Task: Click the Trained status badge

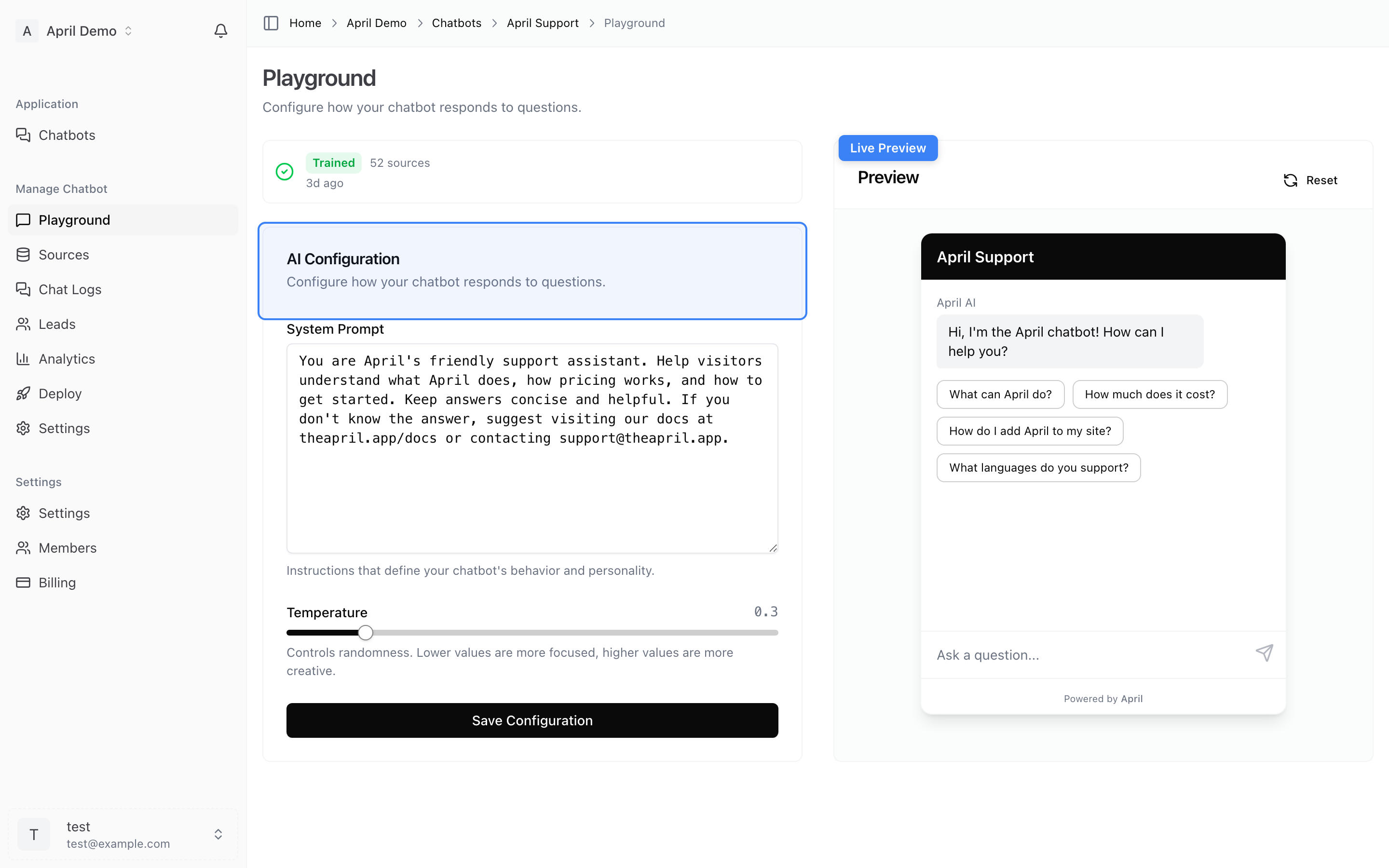Action: coord(333,163)
